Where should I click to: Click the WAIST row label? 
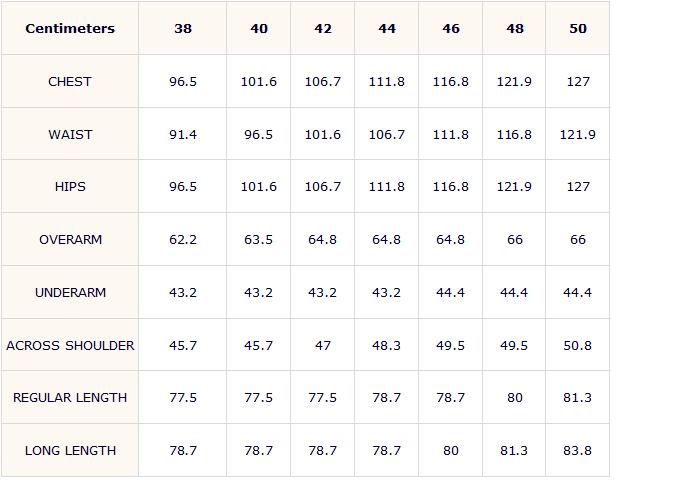click(70, 134)
